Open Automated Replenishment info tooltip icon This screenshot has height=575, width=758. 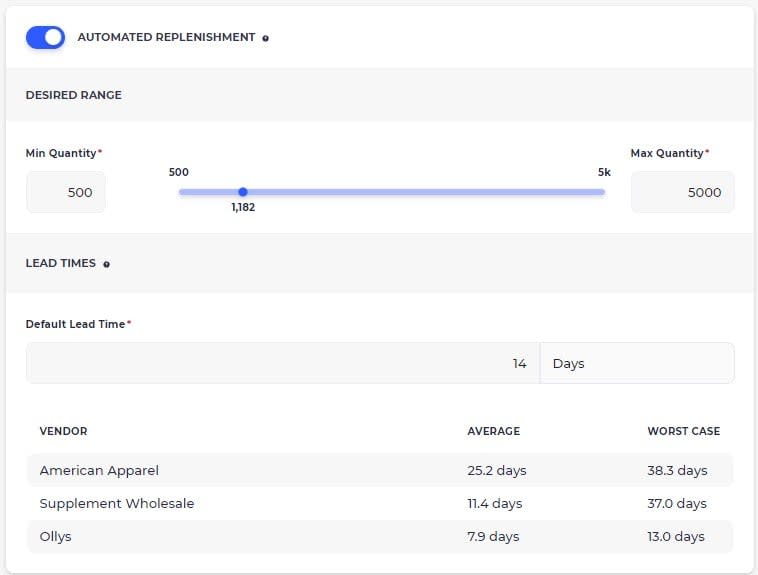265,38
